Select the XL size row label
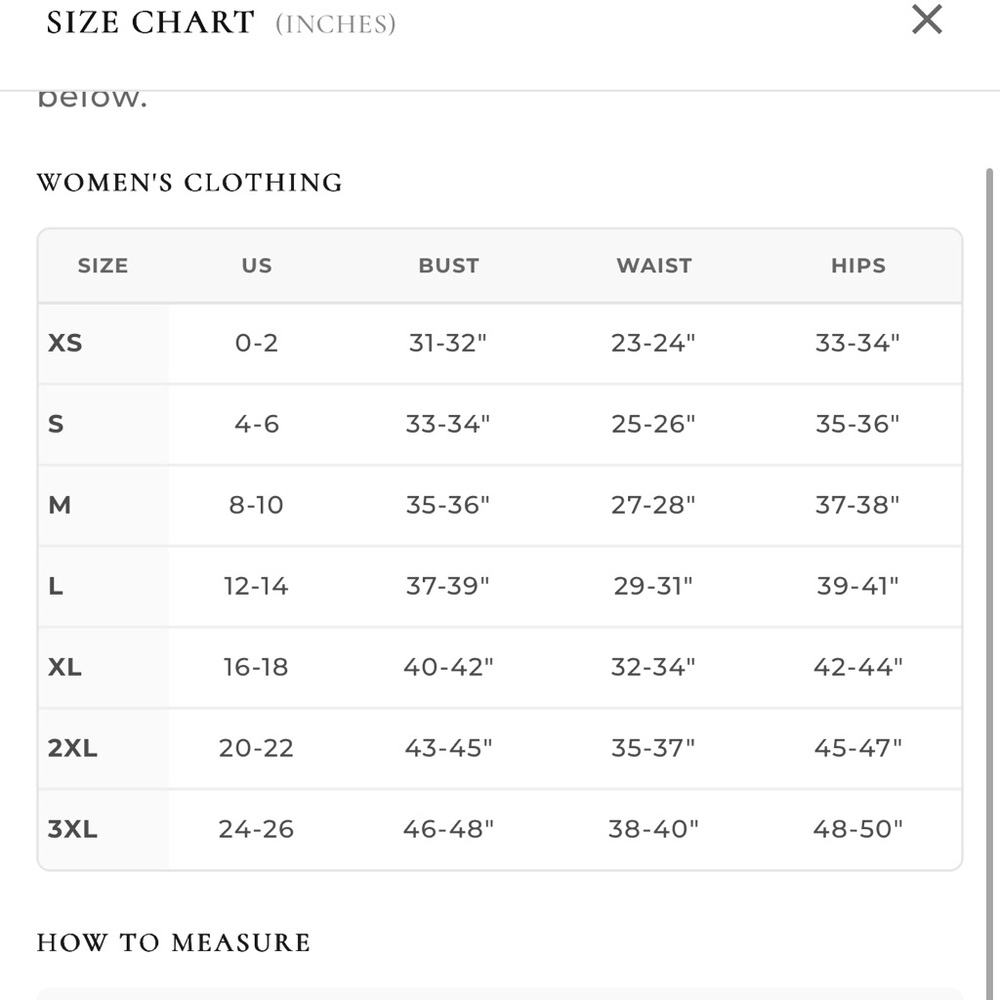 64,667
